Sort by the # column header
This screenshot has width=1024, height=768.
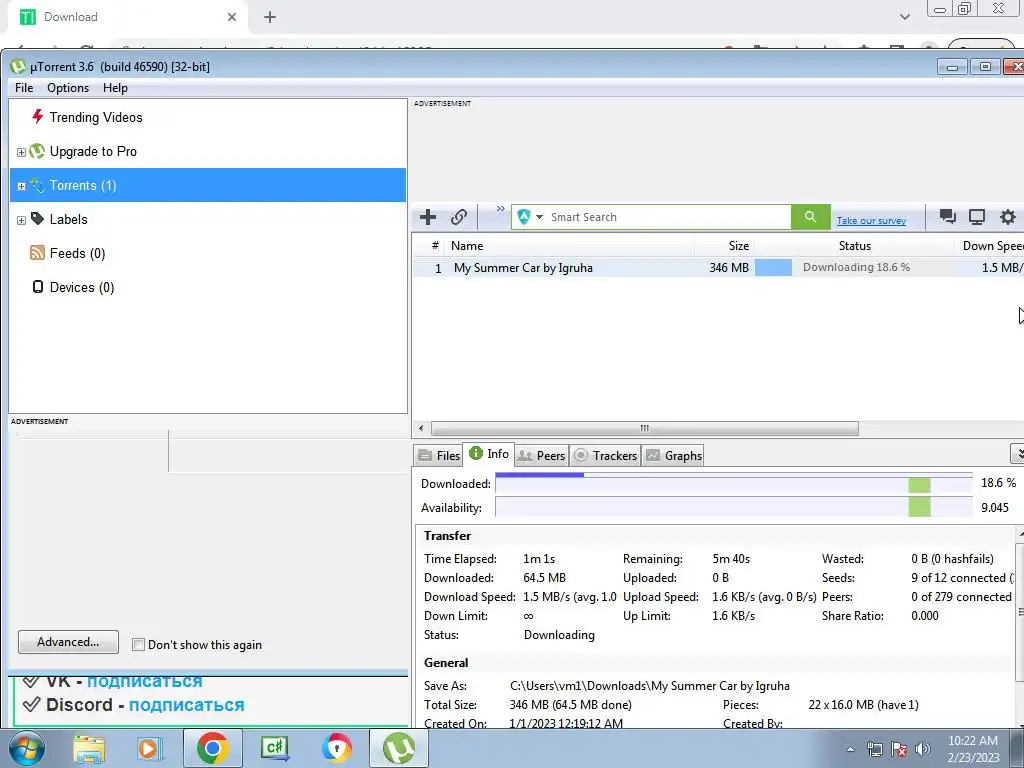[435, 246]
